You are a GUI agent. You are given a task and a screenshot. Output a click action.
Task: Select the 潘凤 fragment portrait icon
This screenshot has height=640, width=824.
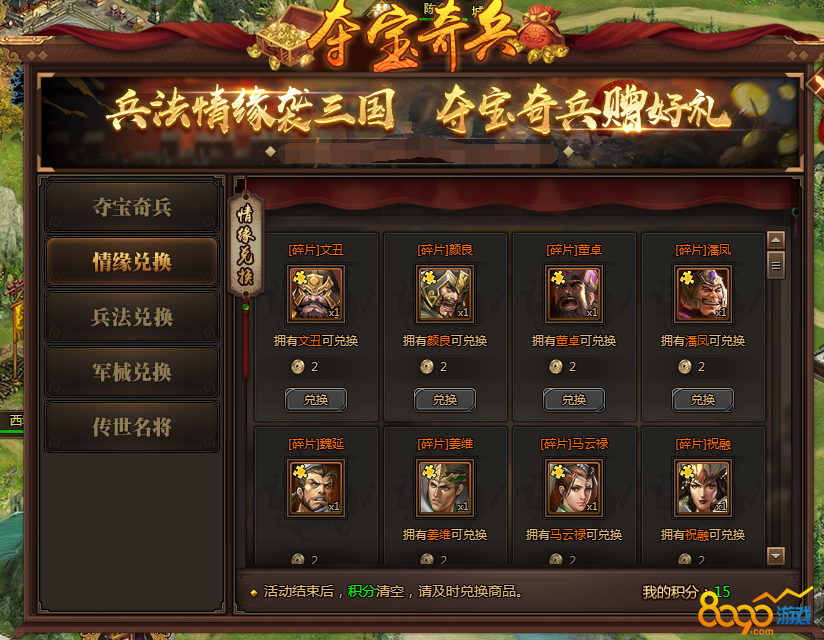pyautogui.click(x=703, y=294)
